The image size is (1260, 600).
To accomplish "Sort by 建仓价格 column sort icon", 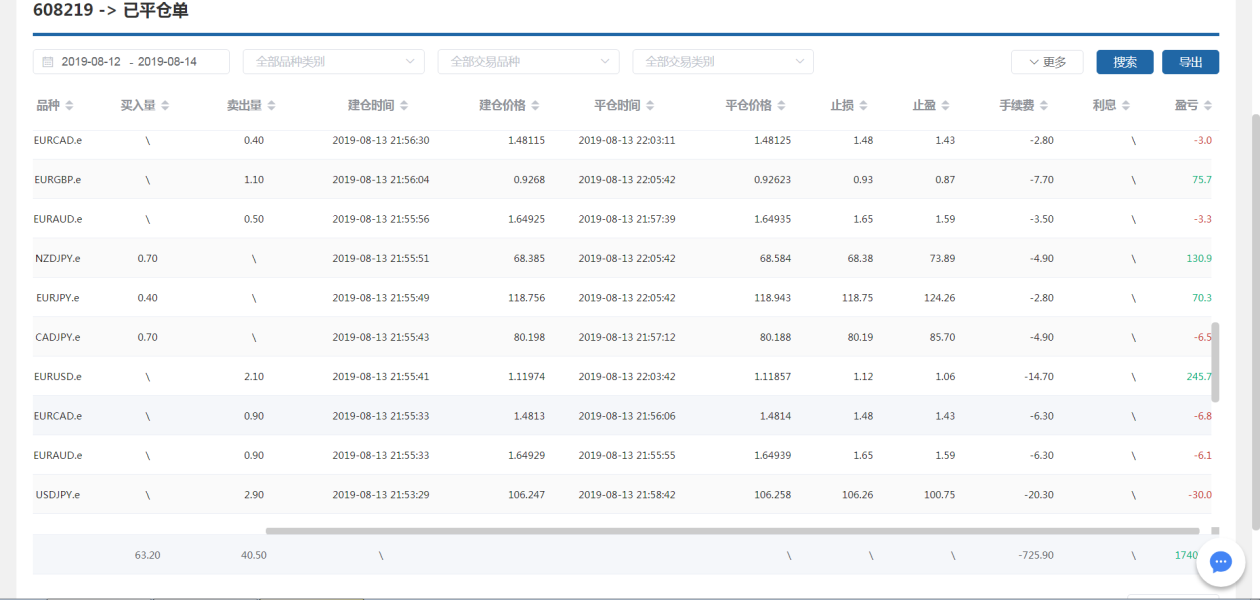I will tap(535, 106).
